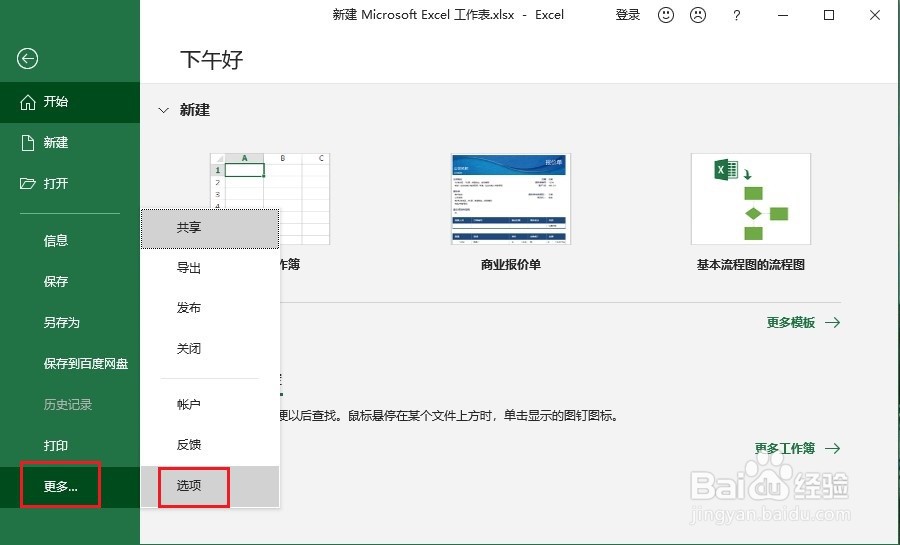Image resolution: width=900 pixels, height=545 pixels.
Task: Click 保存到百度网盘
Action: (70, 364)
